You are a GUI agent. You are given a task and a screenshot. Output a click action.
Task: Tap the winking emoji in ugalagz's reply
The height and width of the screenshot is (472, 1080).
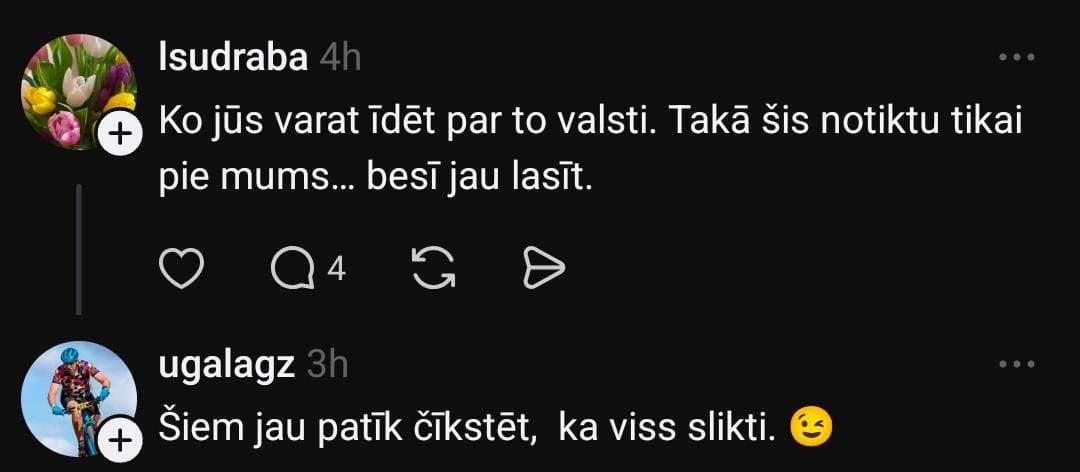coord(809,429)
